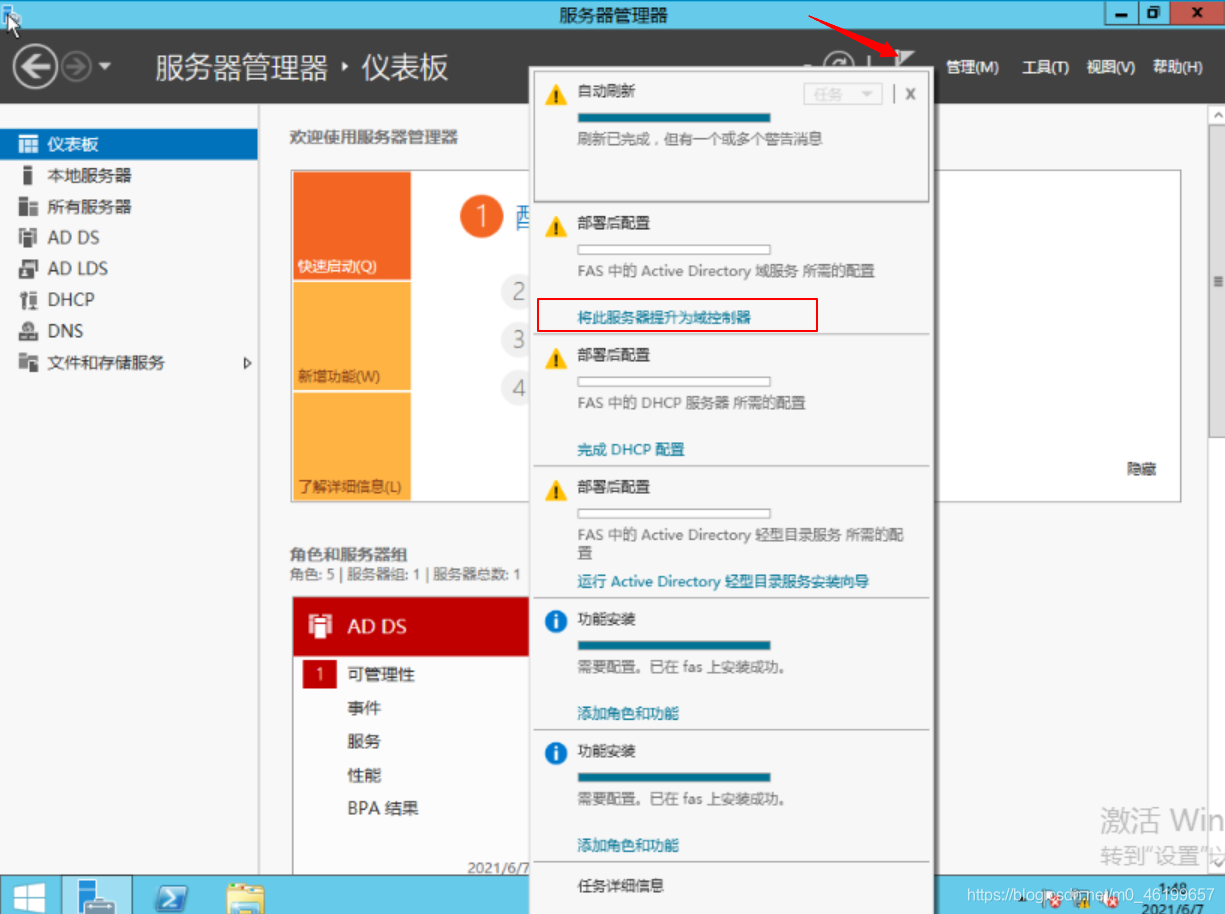Hide the welcome tile via 隐藏
1225x914 pixels.
pyautogui.click(x=1140, y=469)
